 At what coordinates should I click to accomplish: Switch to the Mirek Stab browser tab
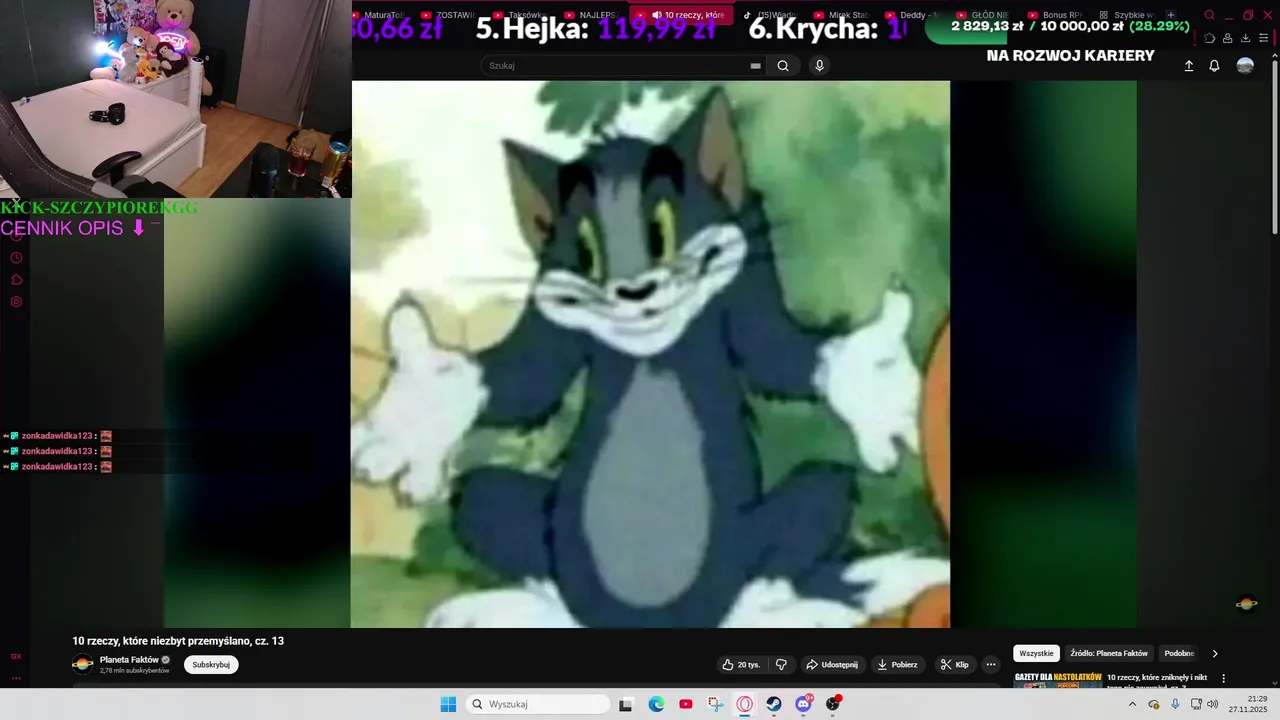[x=841, y=15]
